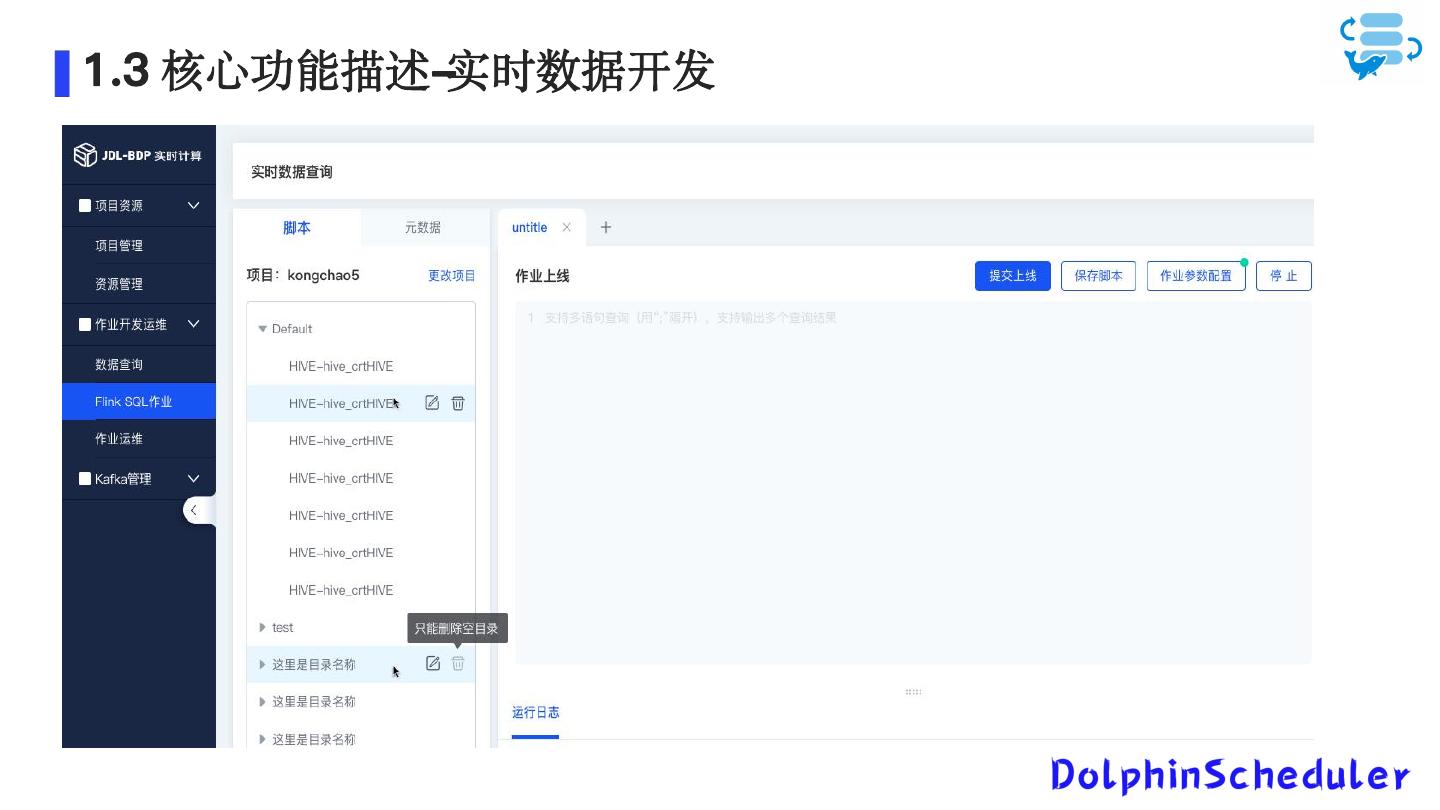Screen dimensions: 1440x810
Task: Click the JDL-BDP logo icon
Action: click(85, 155)
